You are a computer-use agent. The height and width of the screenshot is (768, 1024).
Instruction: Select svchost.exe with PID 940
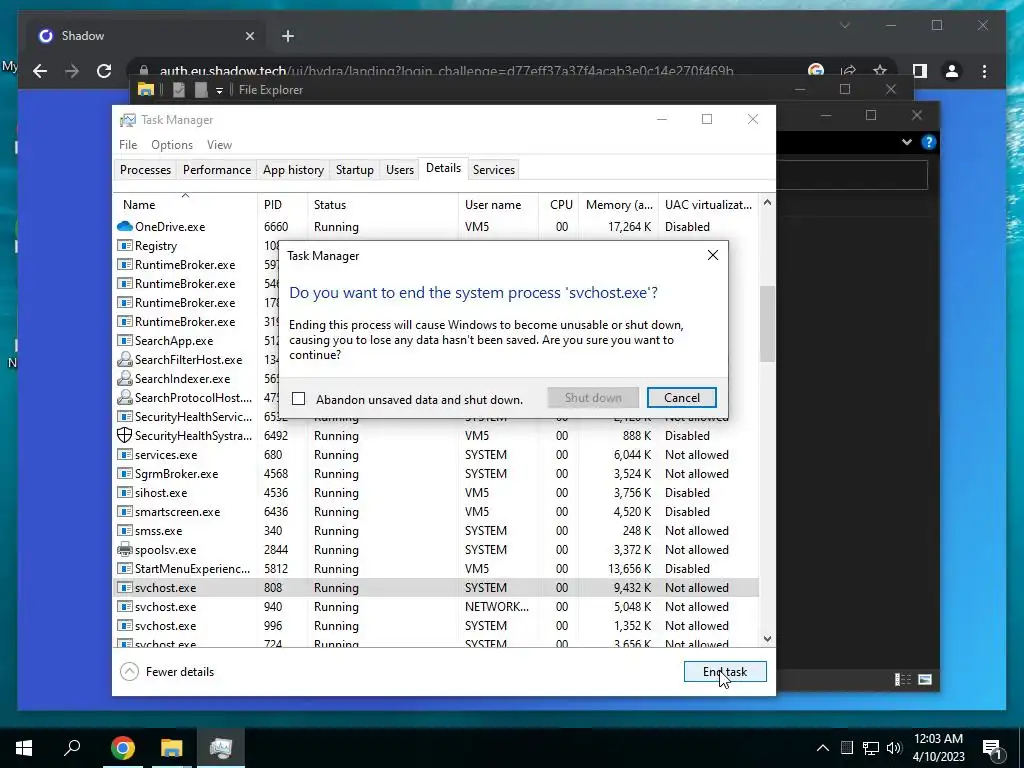pos(436,607)
